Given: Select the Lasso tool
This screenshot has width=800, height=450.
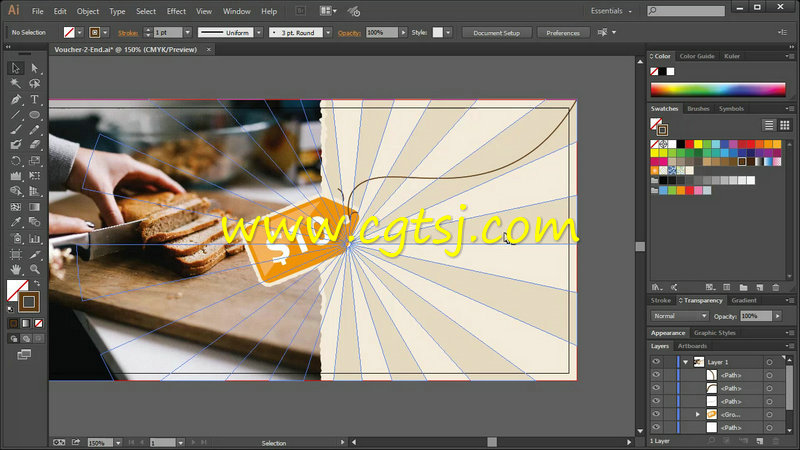Looking at the screenshot, I should pyautogui.click(x=34, y=83).
